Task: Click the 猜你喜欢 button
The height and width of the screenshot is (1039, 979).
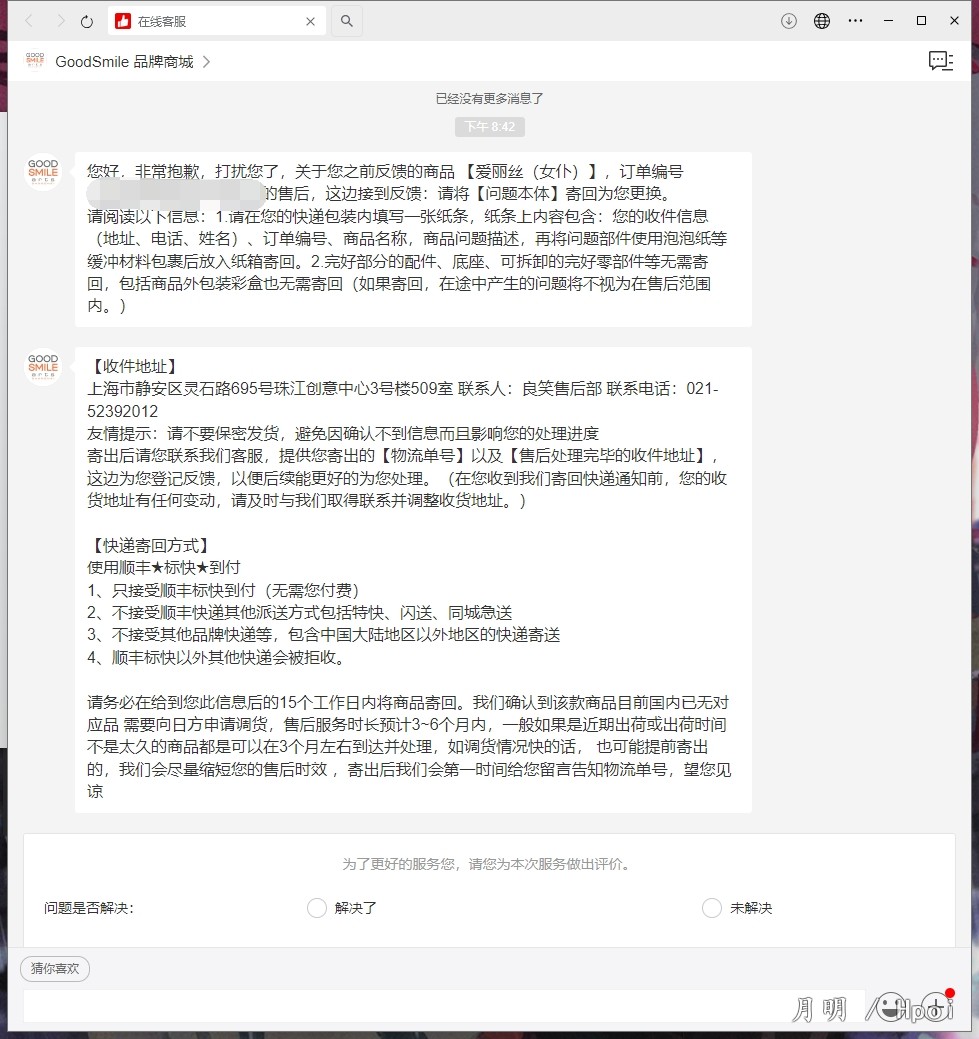Action: pyautogui.click(x=55, y=968)
